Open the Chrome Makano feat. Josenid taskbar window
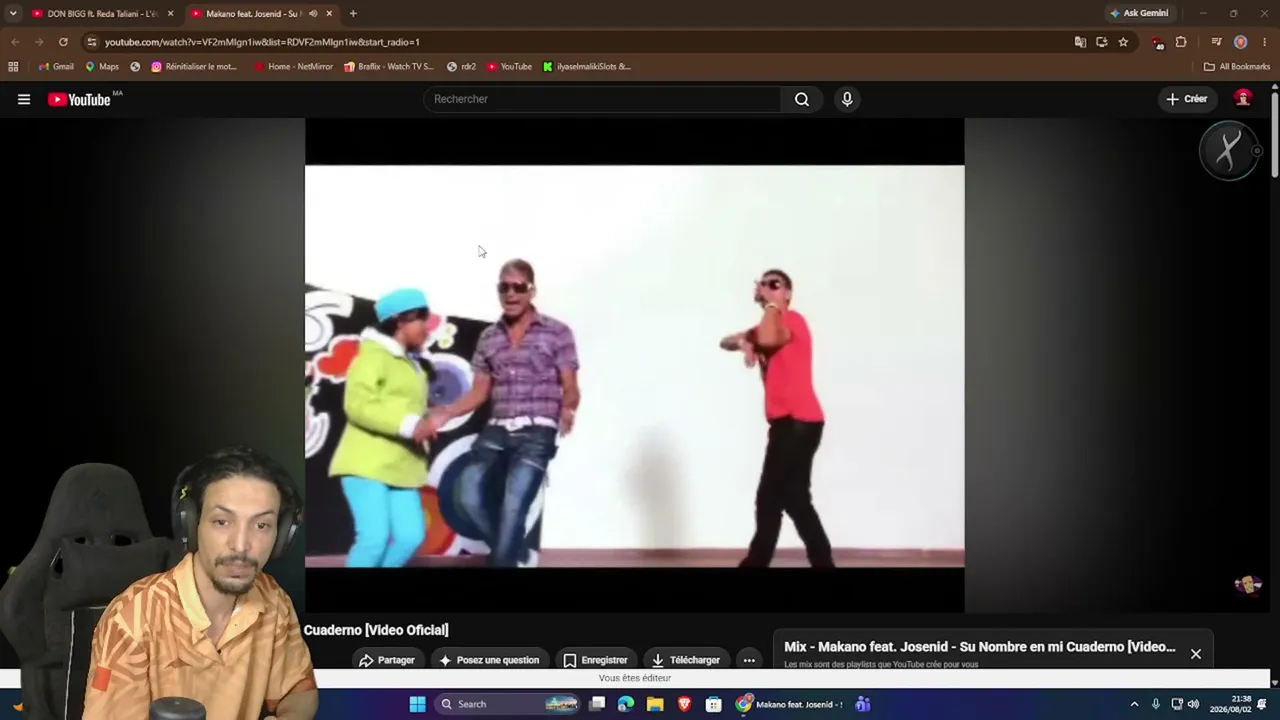 pos(790,704)
